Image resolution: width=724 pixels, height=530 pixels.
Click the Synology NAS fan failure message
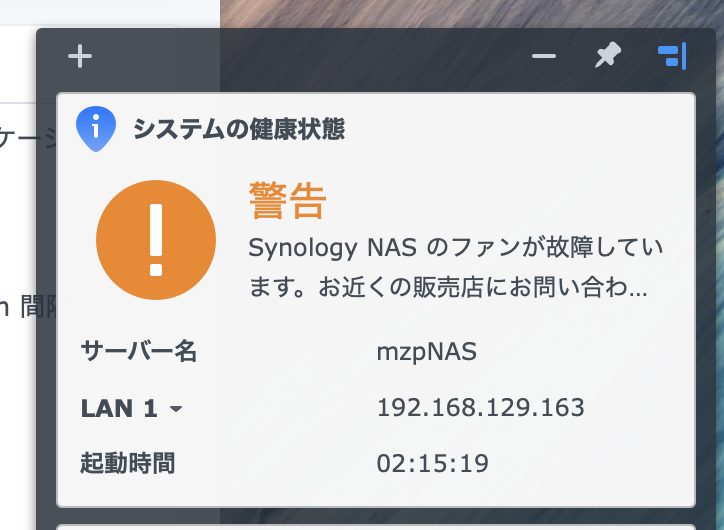(x=456, y=267)
